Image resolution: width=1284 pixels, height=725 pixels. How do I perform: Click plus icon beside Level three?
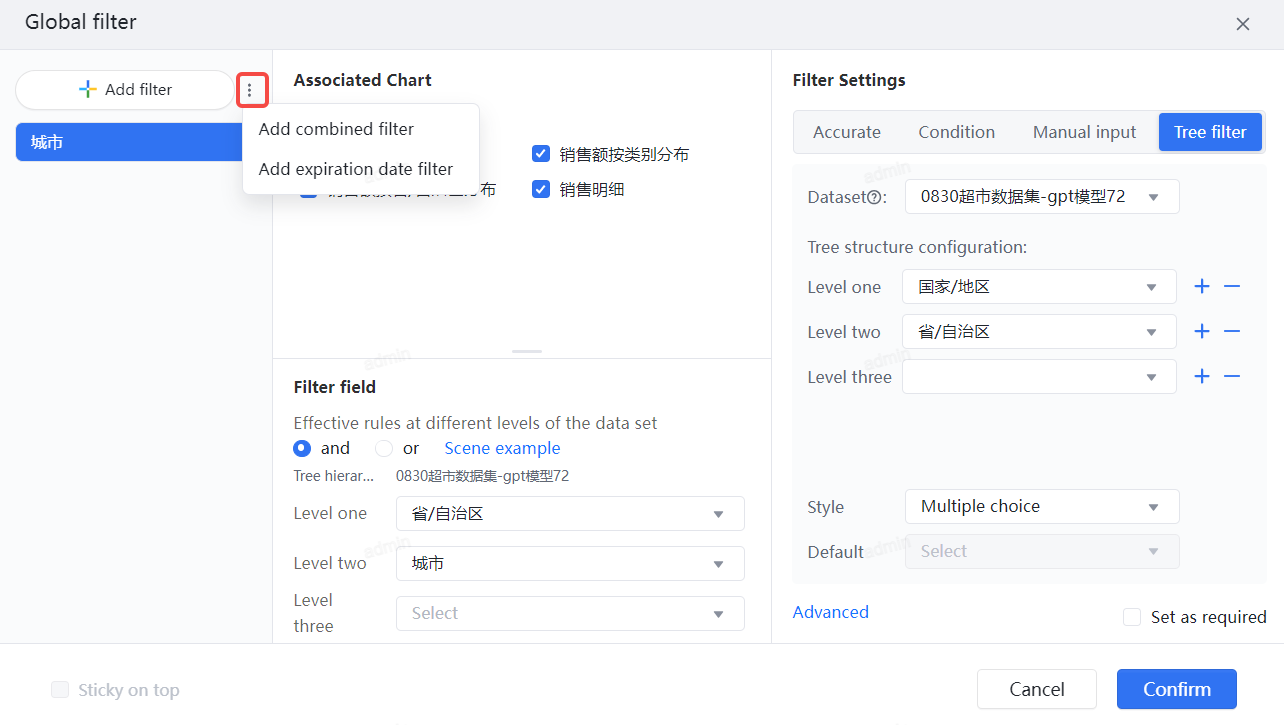tap(1202, 377)
